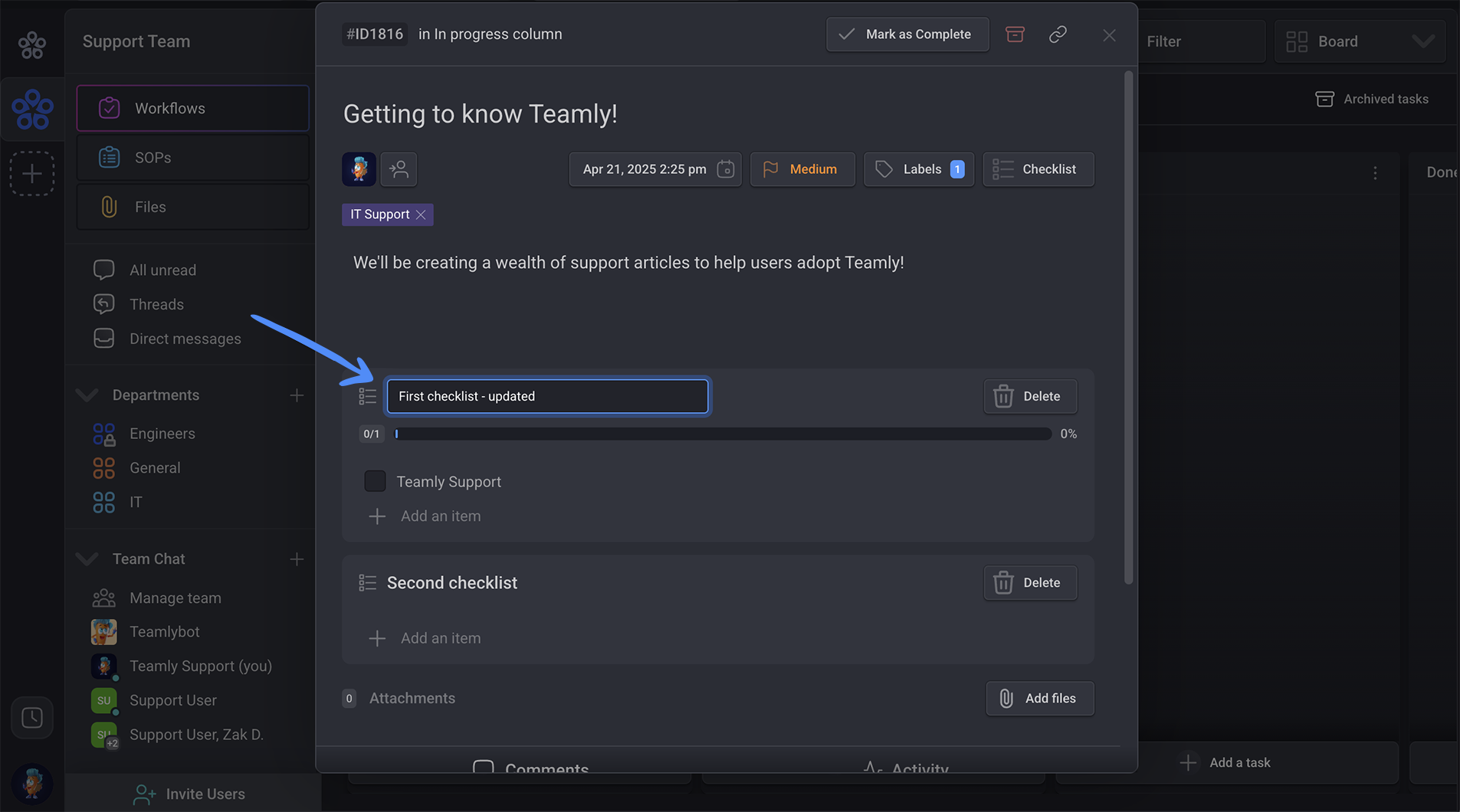Close the task dialog
Image resolution: width=1460 pixels, height=812 pixels.
coord(1109,35)
